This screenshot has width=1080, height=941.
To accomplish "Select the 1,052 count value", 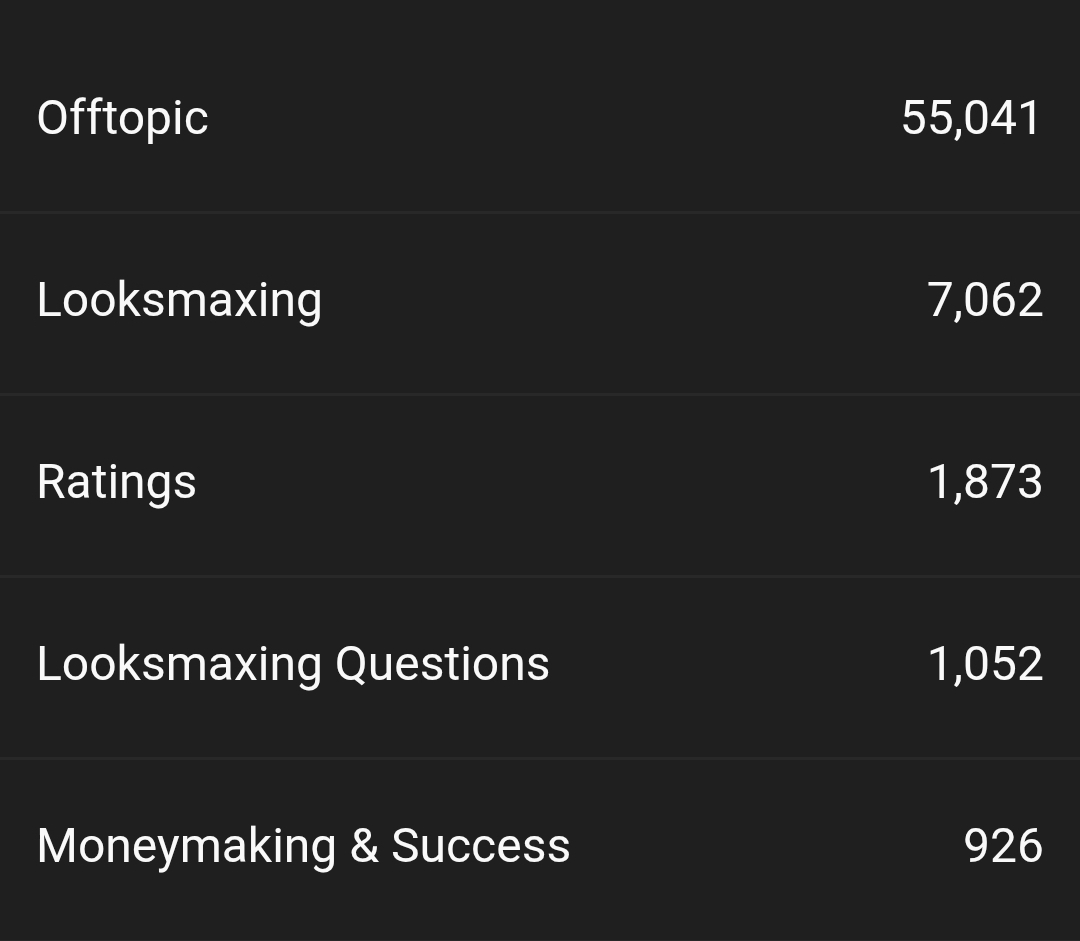I will click(x=985, y=664).
